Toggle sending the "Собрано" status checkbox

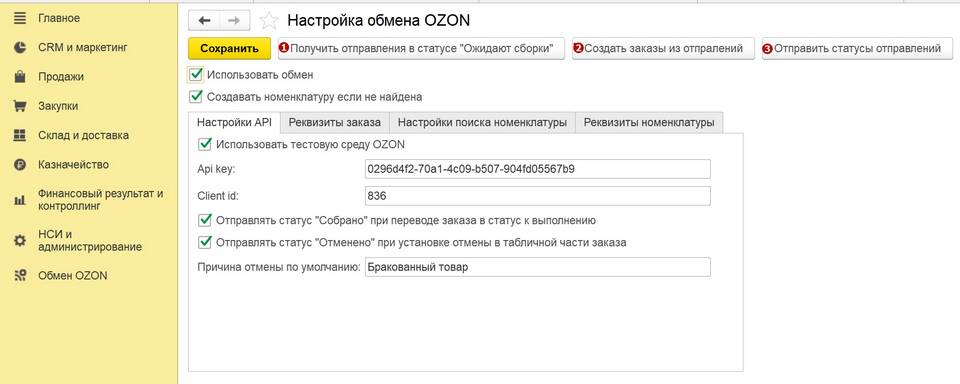click(204, 220)
